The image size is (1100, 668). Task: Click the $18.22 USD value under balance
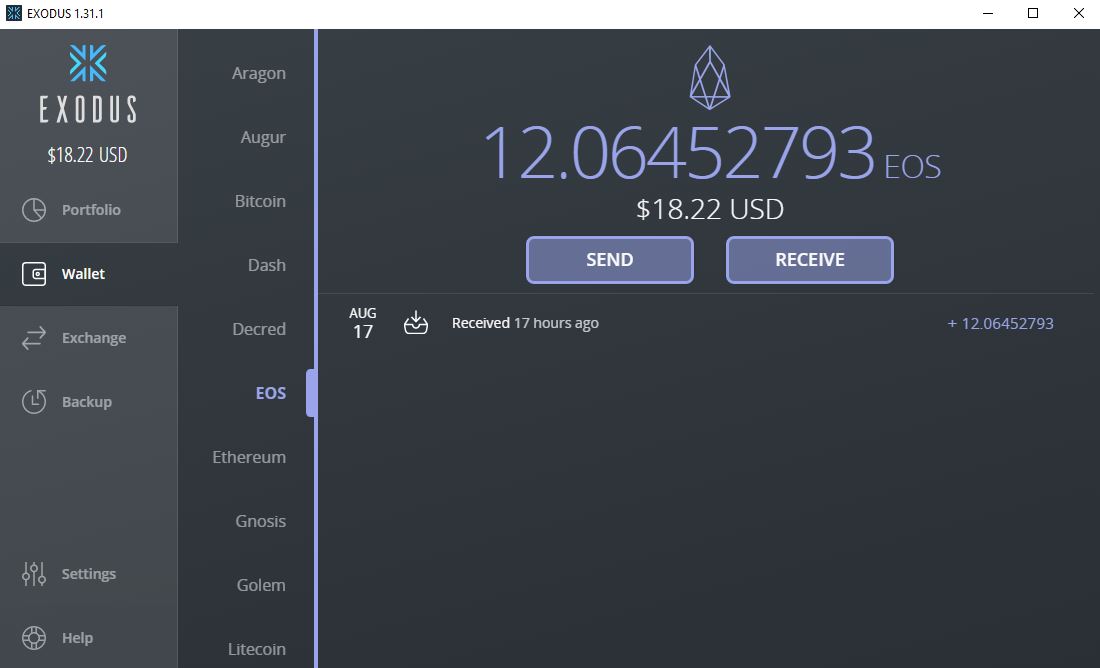(x=710, y=209)
